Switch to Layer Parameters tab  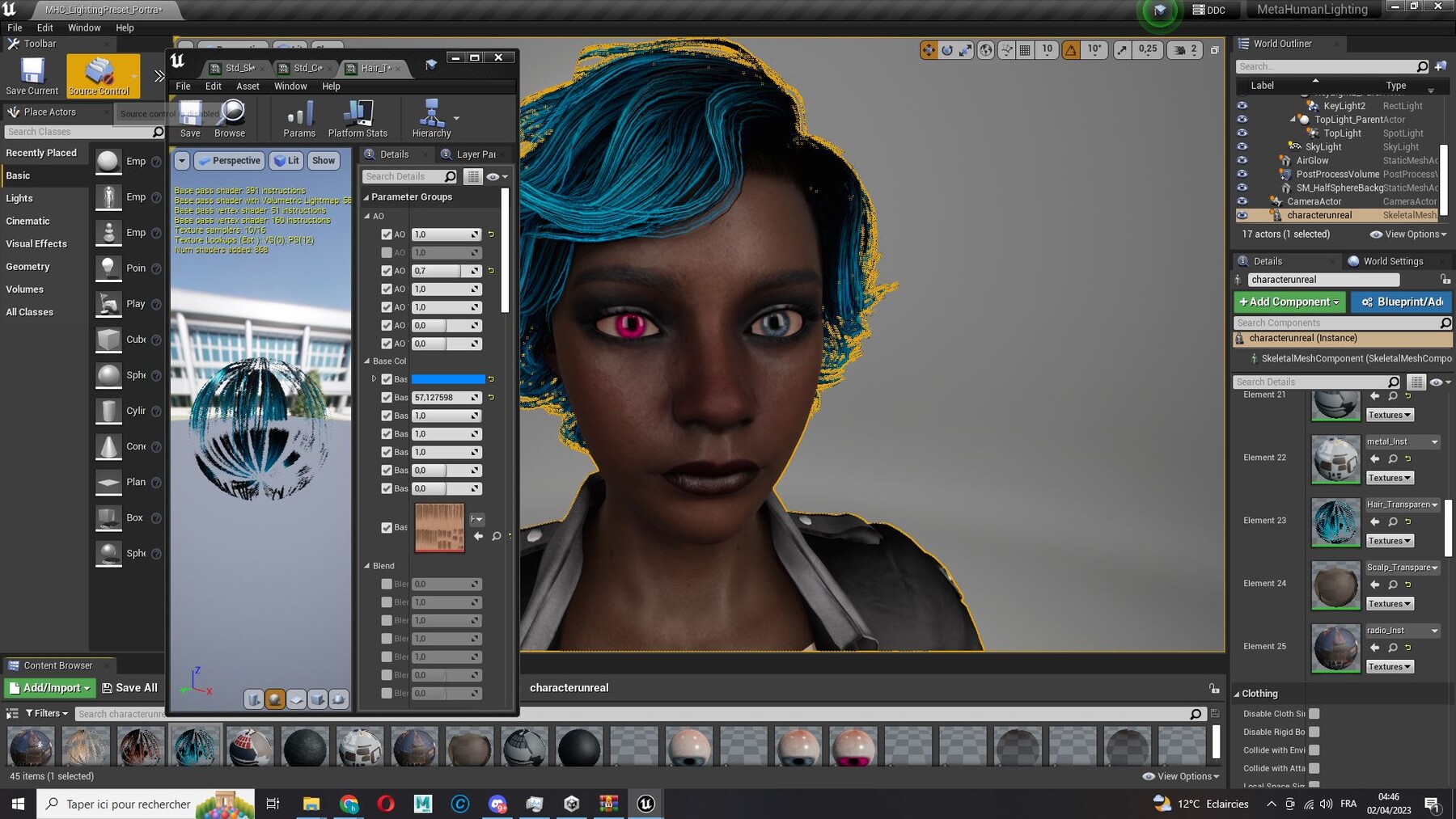(x=476, y=154)
